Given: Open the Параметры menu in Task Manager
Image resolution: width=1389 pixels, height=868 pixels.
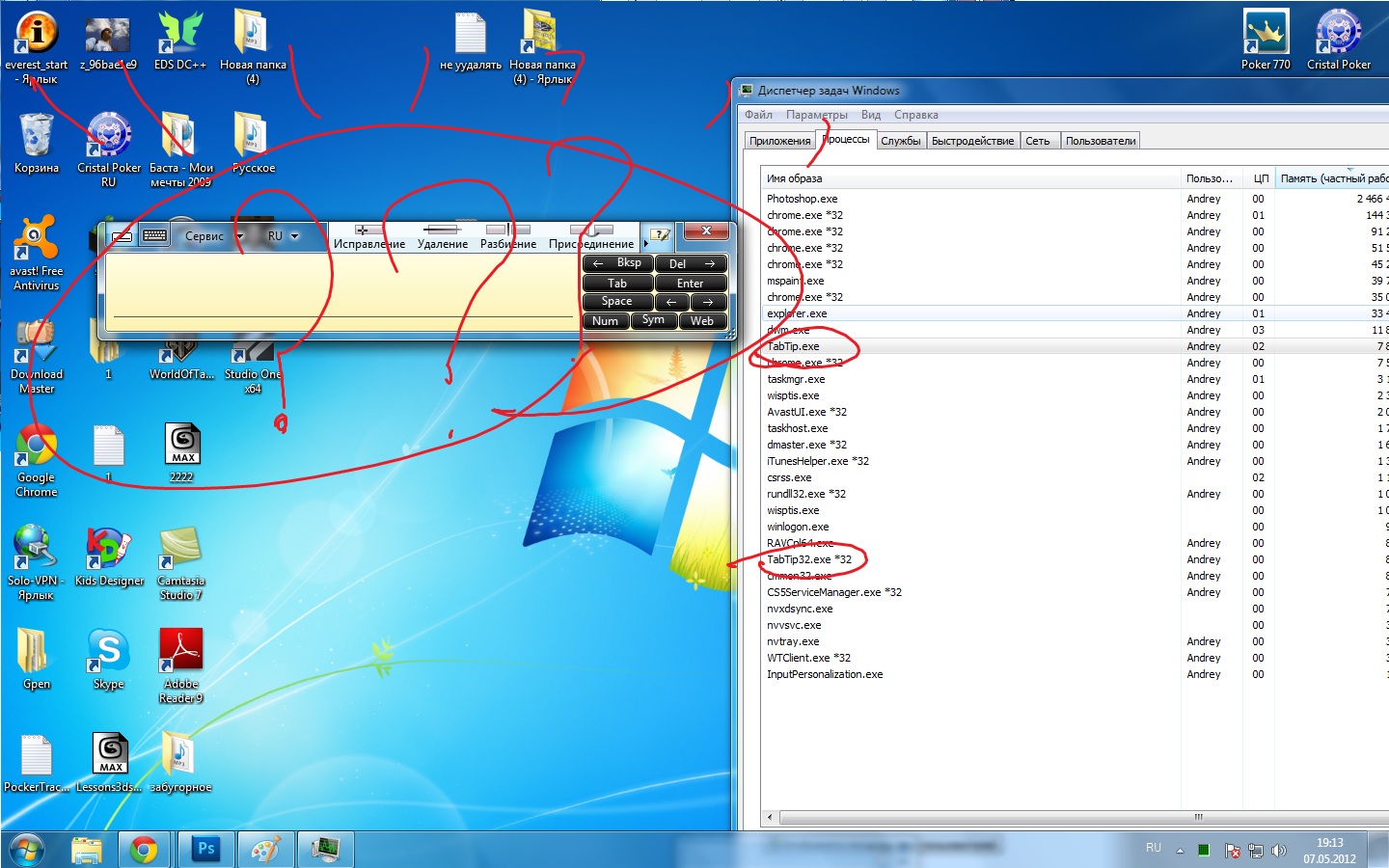Looking at the screenshot, I should [816, 115].
